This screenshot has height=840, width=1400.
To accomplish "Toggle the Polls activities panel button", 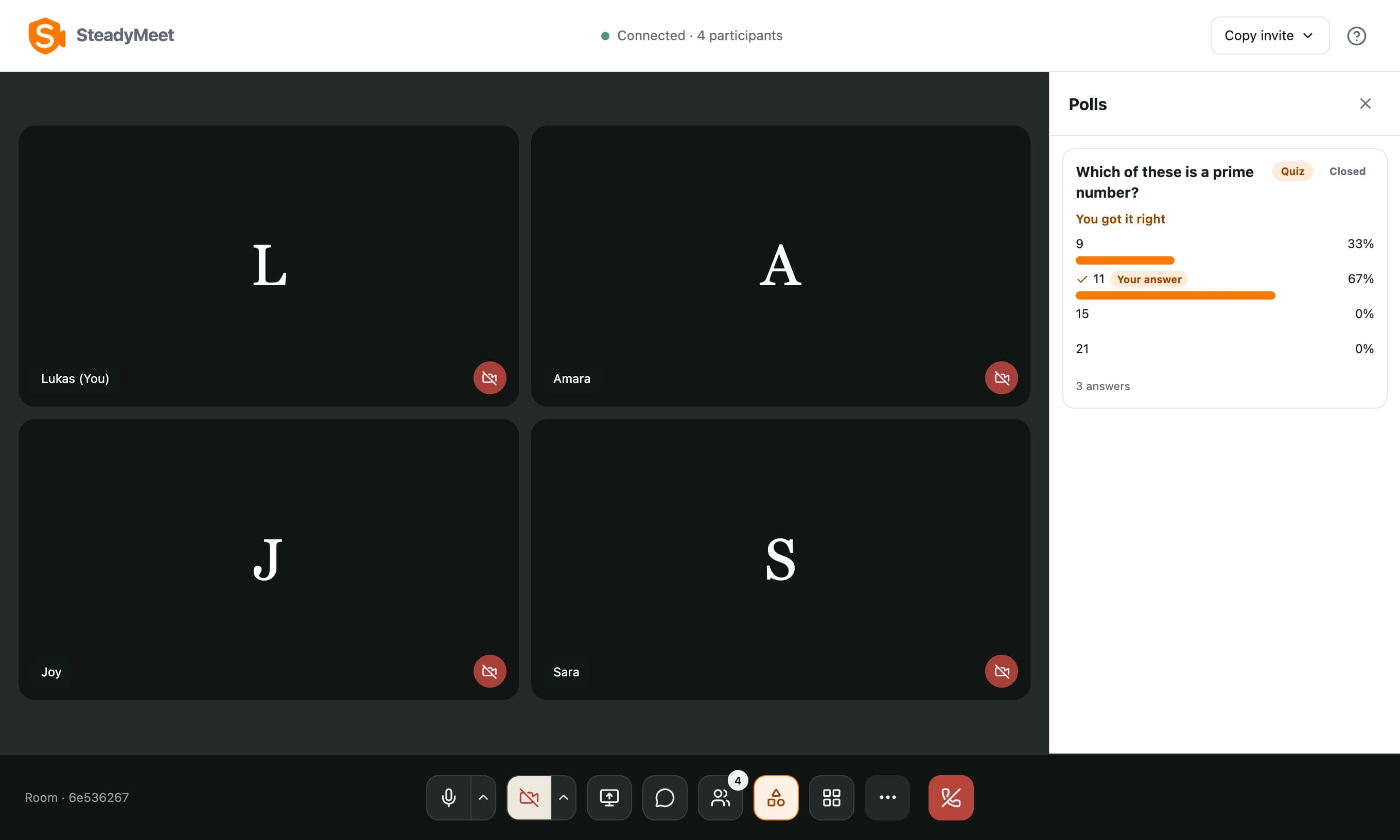I will click(x=776, y=798).
